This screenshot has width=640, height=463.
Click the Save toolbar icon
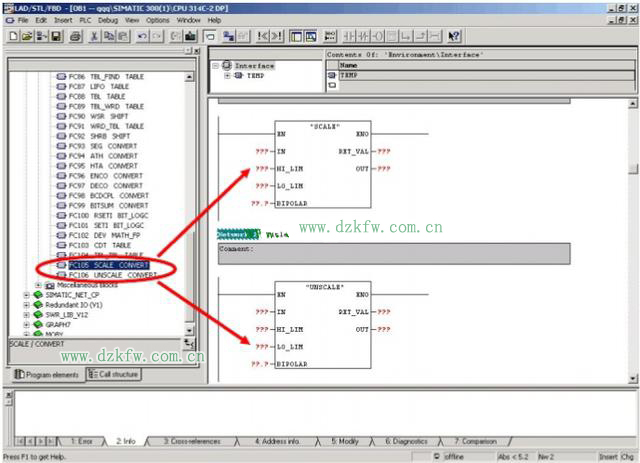click(x=57, y=36)
